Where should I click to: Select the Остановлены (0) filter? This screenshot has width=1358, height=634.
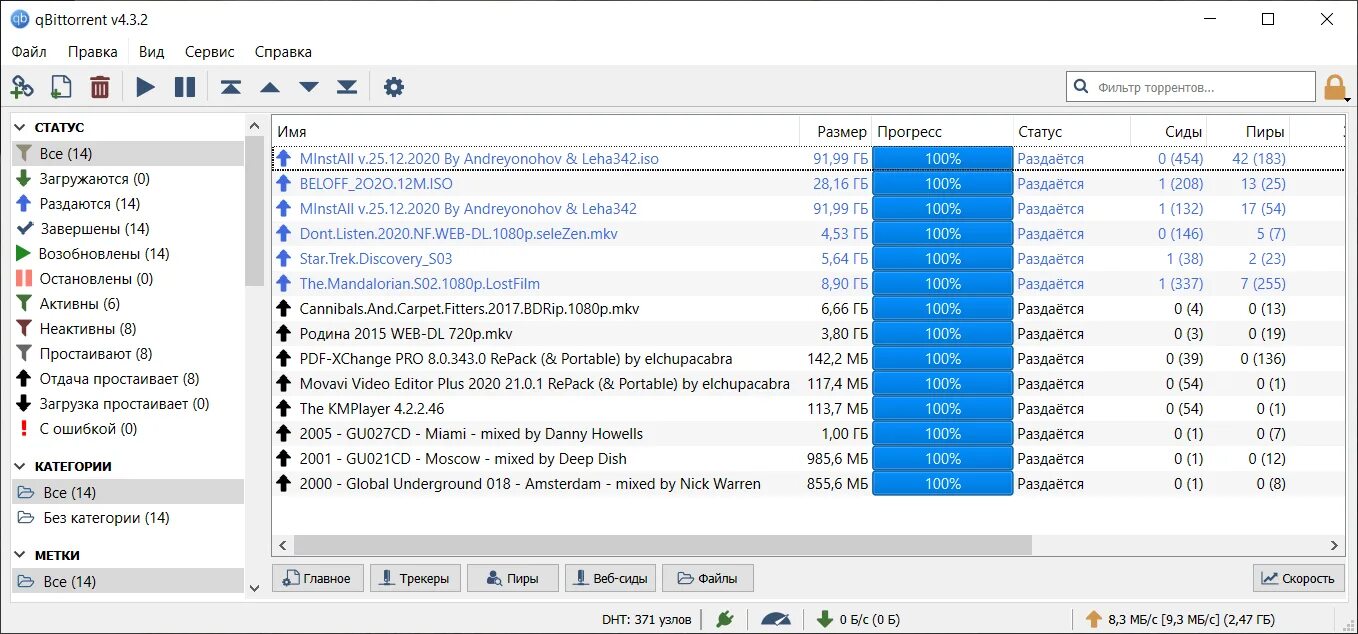coord(127,279)
